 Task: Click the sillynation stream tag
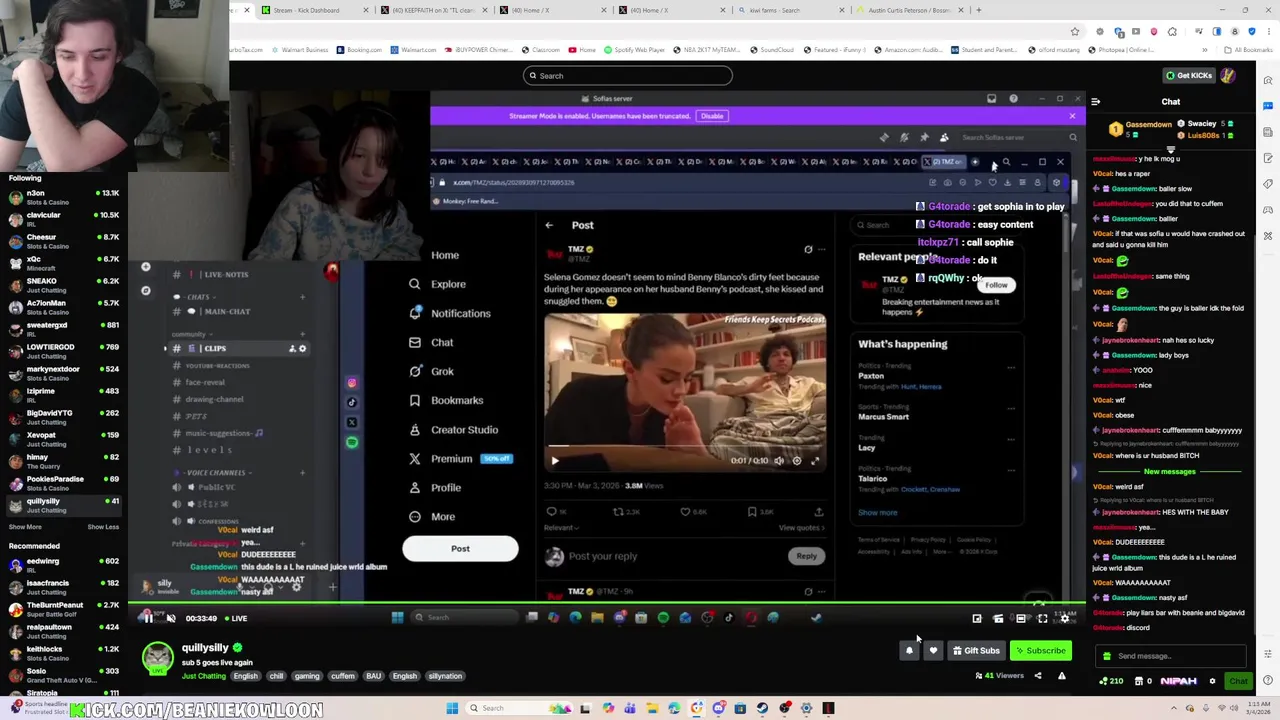click(445, 676)
